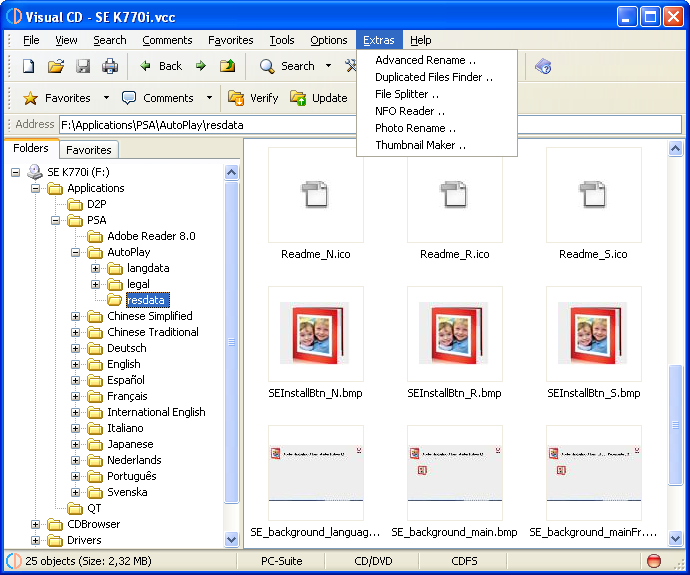
Task: Click the Address path field
Action: [x=370, y=125]
